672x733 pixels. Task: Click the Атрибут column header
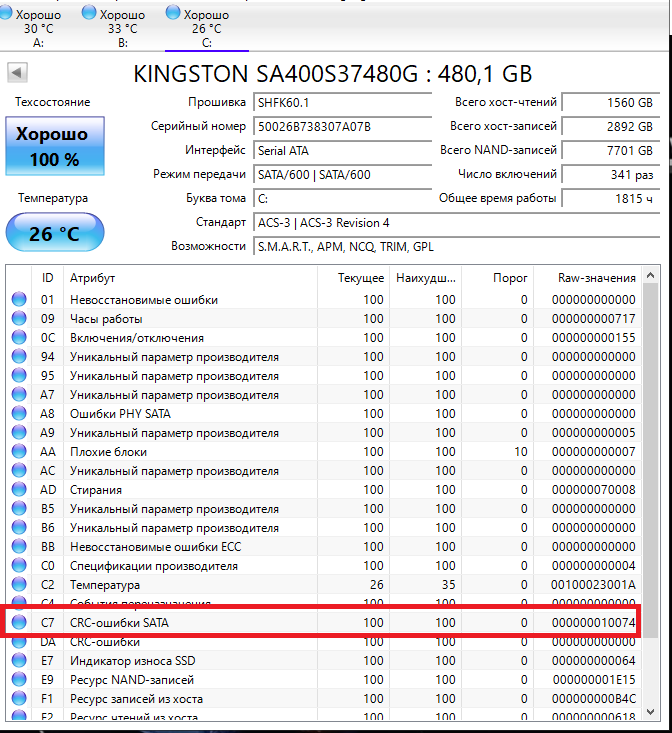(191, 278)
